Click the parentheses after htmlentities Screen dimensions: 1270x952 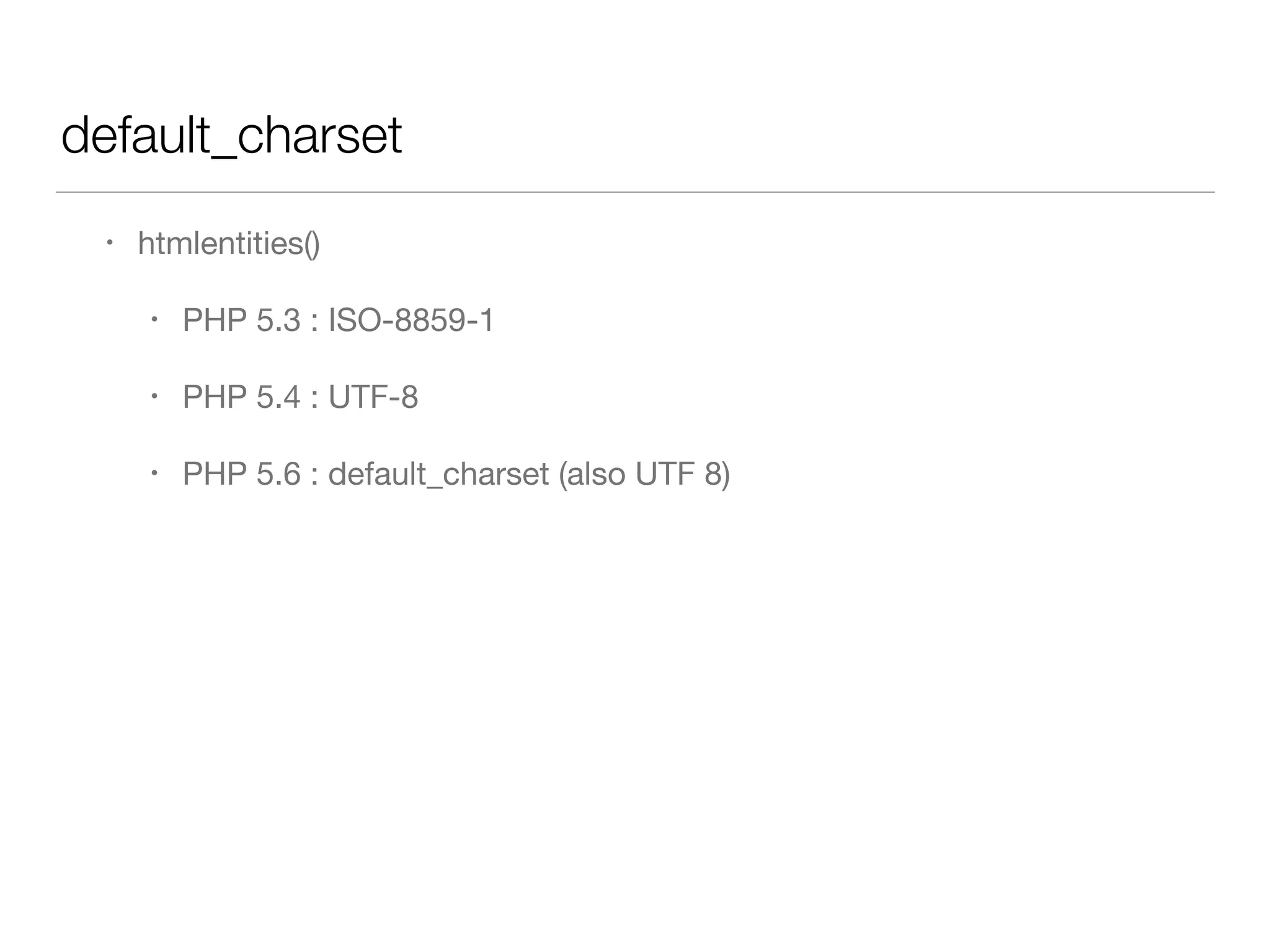point(312,243)
